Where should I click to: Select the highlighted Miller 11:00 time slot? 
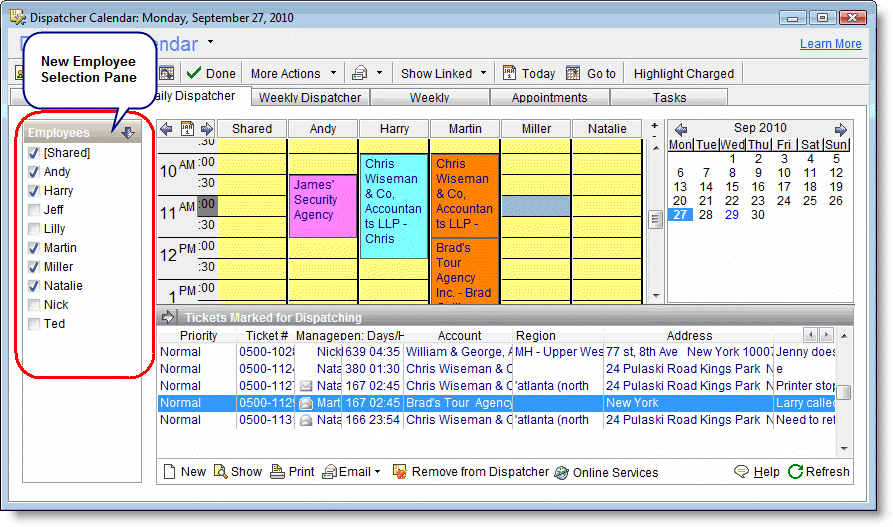[x=535, y=206]
